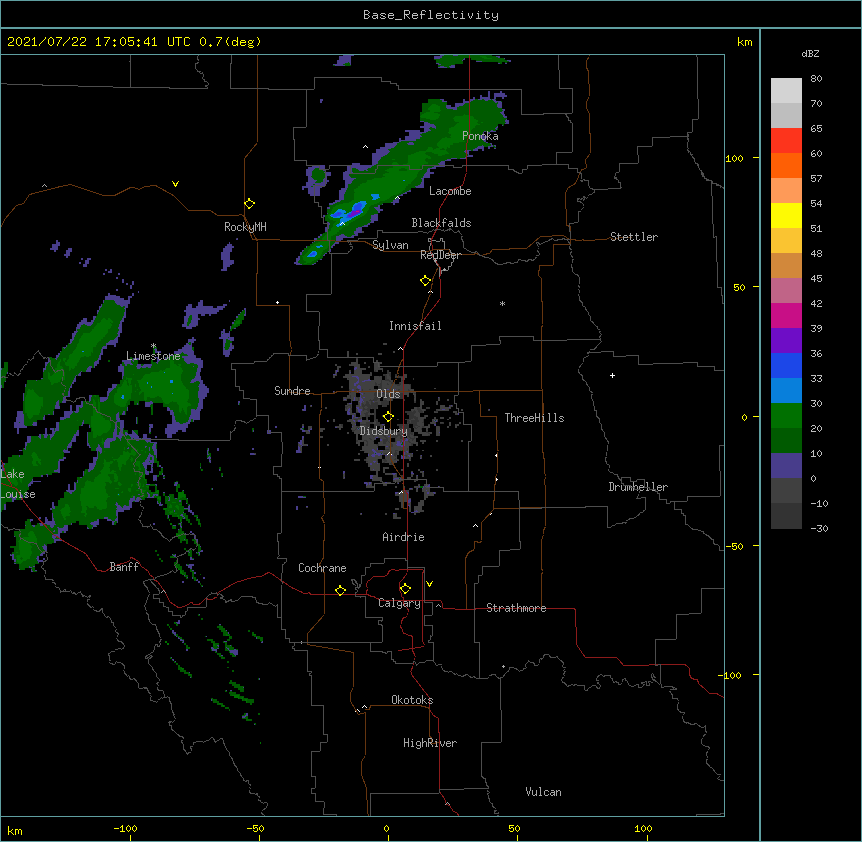862x842 pixels.
Task: Click the magenta storm core west of Sylvan
Action: click(357, 210)
